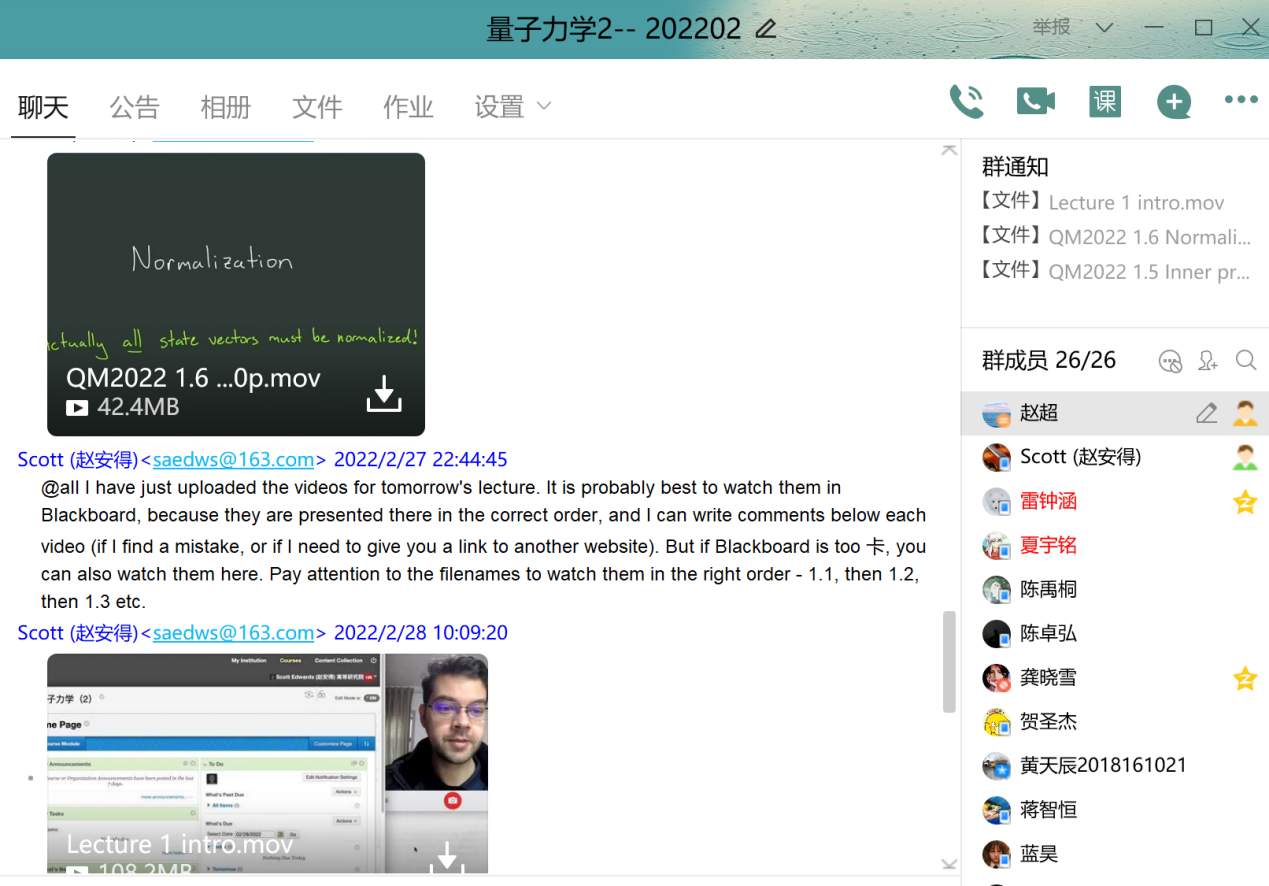The height and width of the screenshot is (886, 1269).
Task: Click the chat vertical scrollbar thumb
Action: coord(949,661)
